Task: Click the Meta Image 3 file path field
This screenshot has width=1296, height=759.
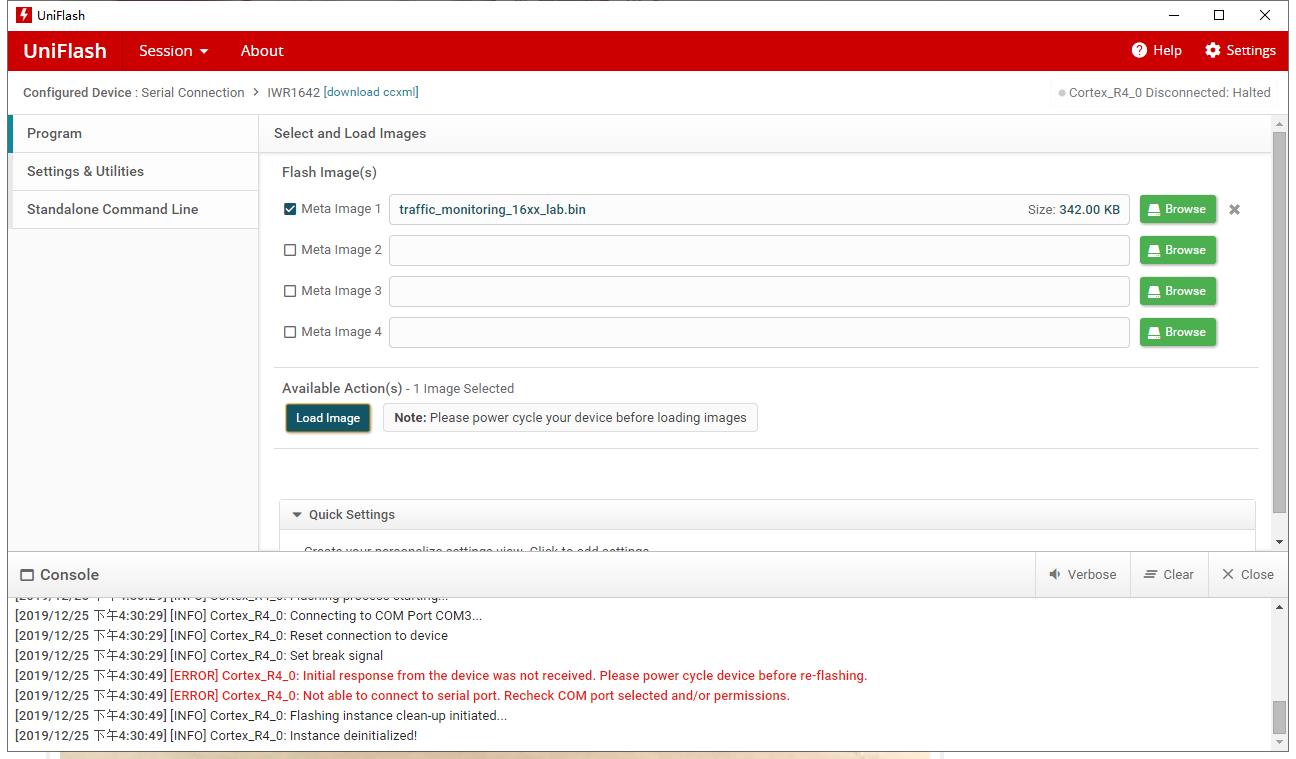Action: (759, 292)
